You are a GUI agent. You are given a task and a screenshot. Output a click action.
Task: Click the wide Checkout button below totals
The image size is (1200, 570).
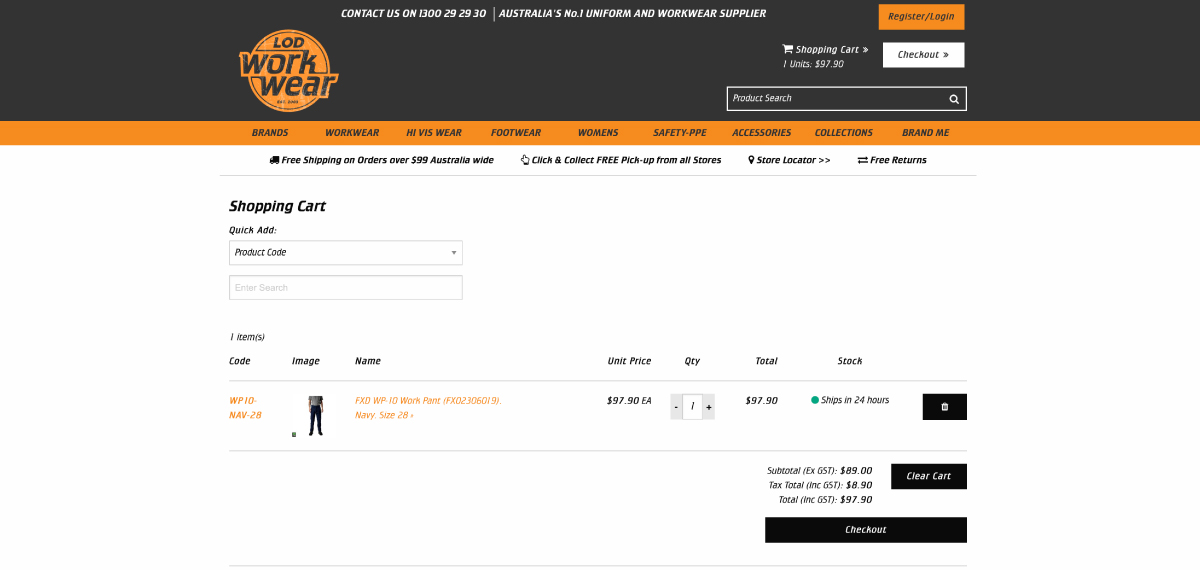pos(866,530)
